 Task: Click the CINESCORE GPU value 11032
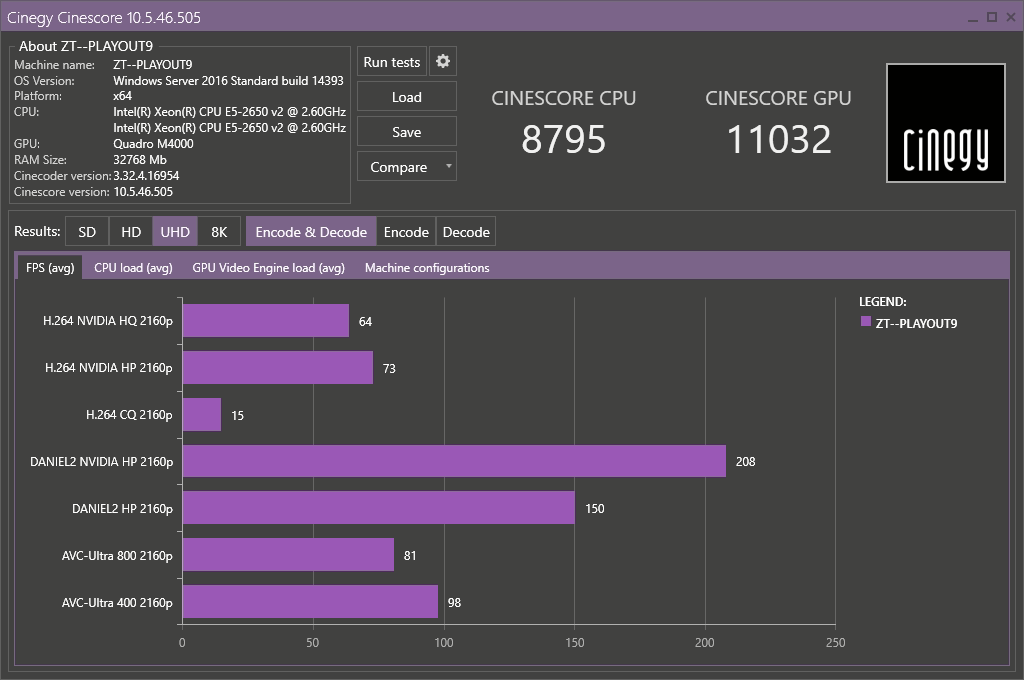(778, 139)
